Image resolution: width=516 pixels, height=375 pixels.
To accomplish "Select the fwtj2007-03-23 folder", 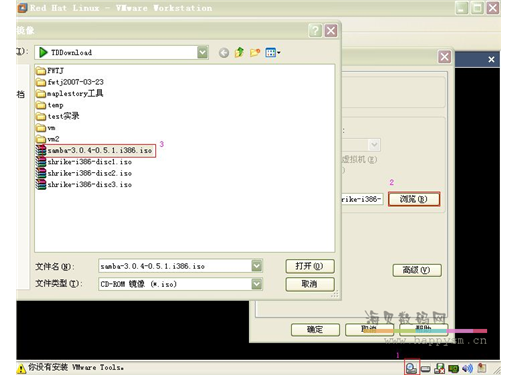I will [x=70, y=82].
